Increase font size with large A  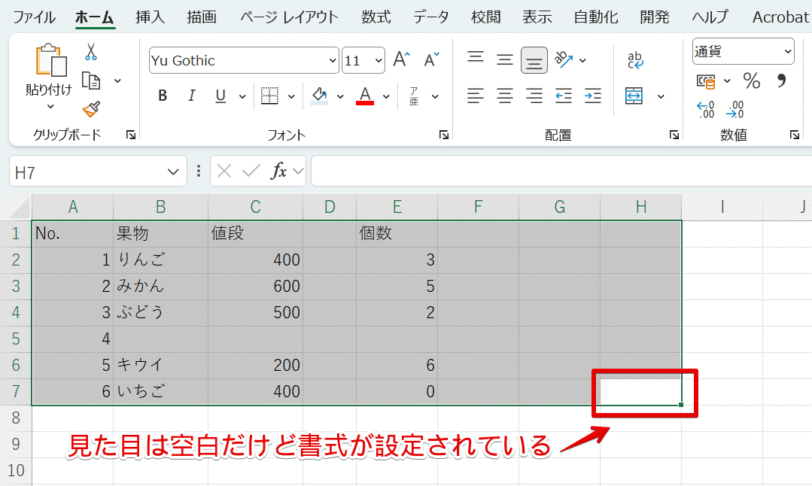401,60
